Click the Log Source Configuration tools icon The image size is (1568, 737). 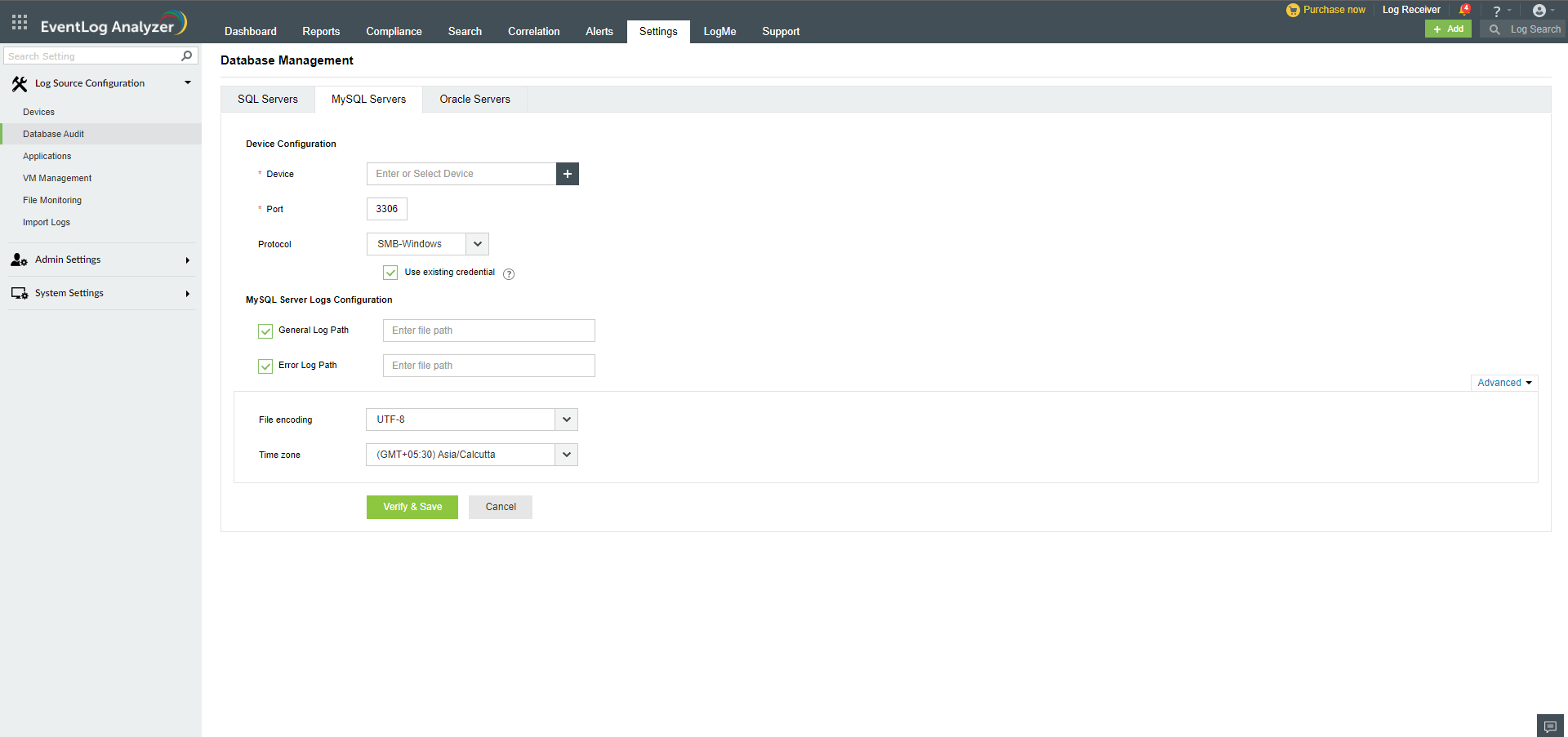click(x=20, y=83)
